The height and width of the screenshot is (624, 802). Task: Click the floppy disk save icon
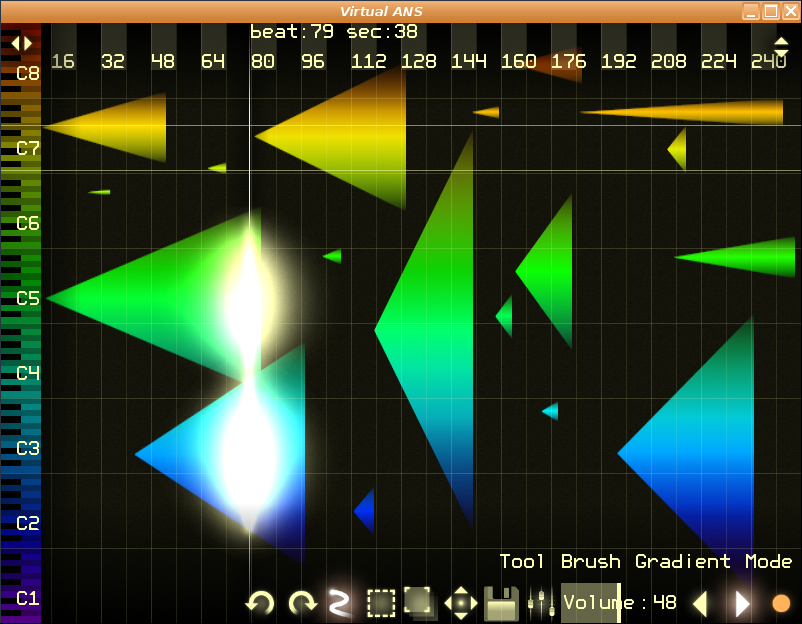[x=501, y=603]
